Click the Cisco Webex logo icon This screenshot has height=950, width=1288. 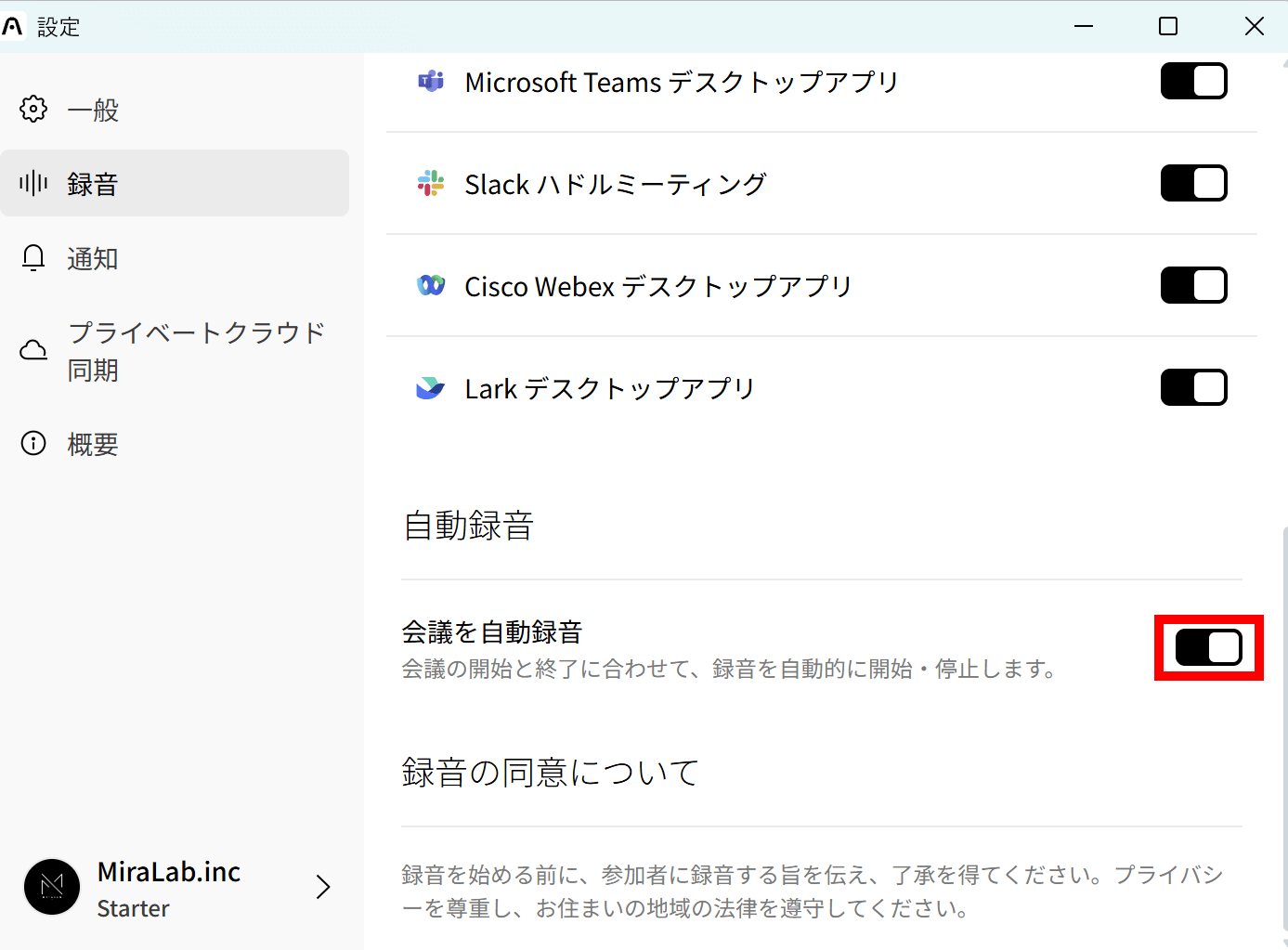click(430, 285)
